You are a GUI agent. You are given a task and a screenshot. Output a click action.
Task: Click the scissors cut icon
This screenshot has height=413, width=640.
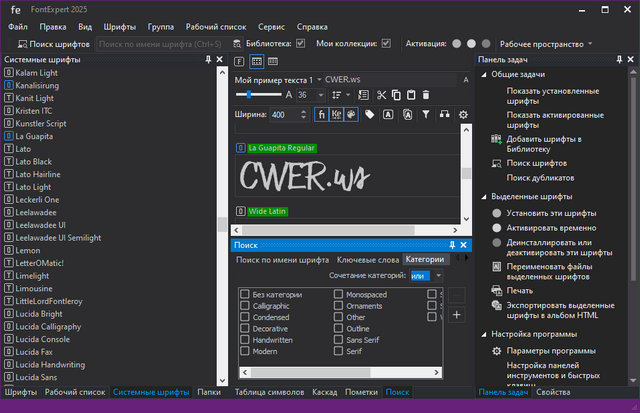pyautogui.click(x=380, y=95)
